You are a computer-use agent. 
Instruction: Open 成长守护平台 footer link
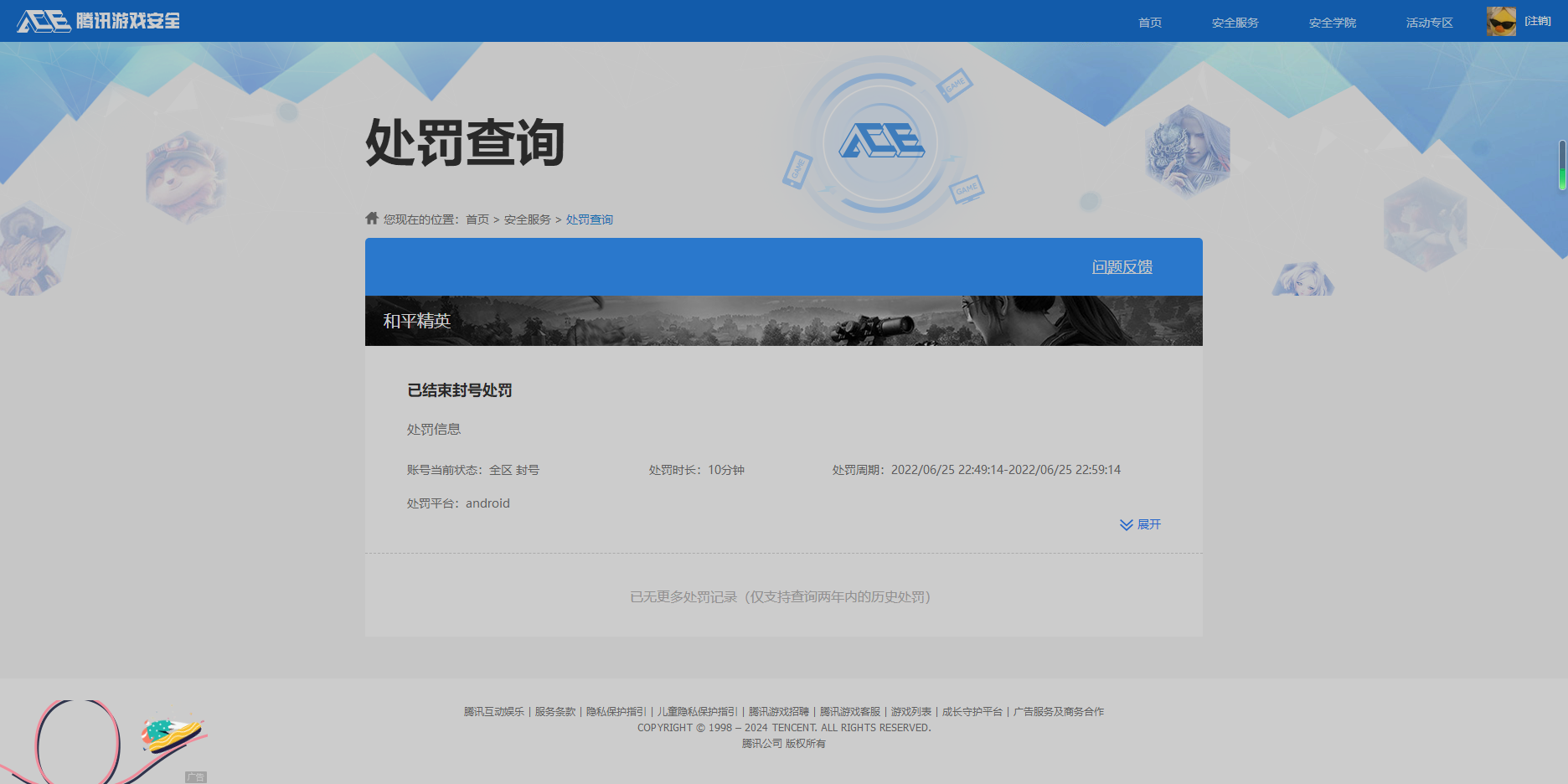coord(972,712)
